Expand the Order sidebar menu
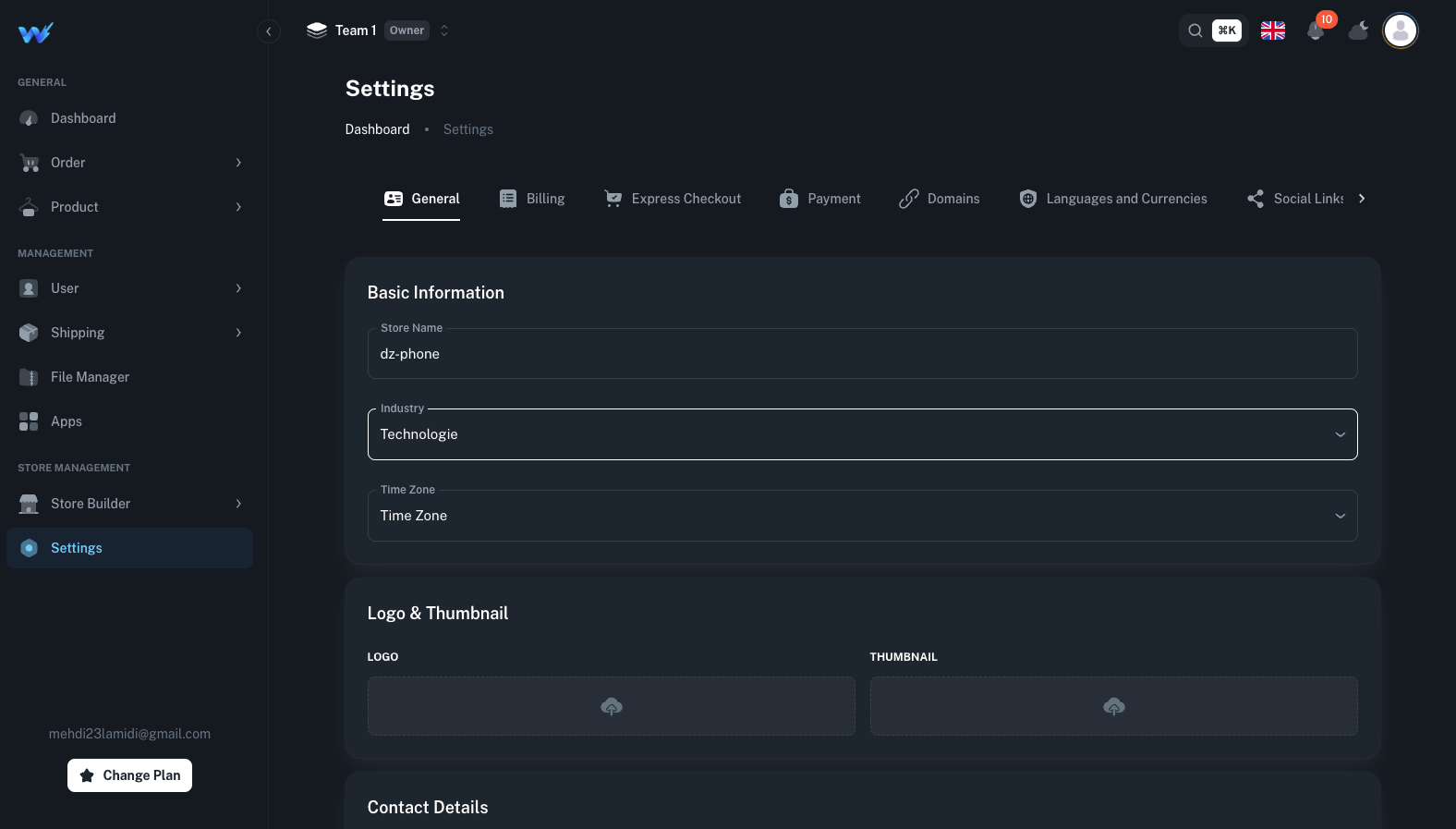 click(x=129, y=163)
